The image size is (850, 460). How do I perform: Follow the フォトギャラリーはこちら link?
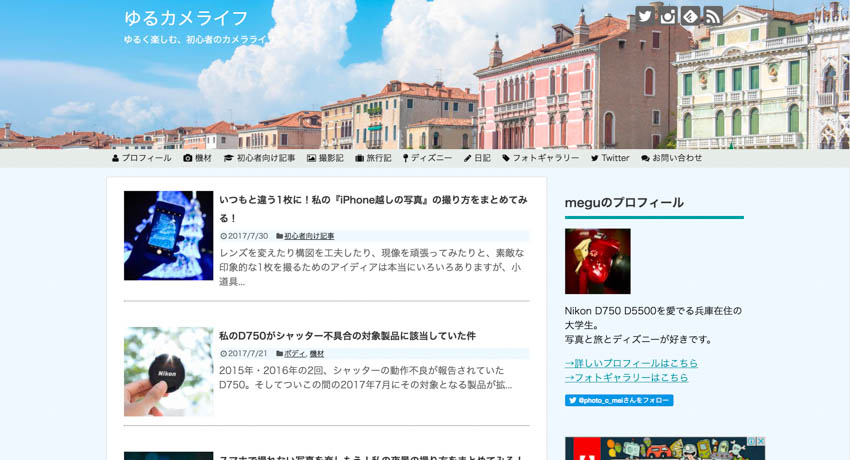[626, 377]
